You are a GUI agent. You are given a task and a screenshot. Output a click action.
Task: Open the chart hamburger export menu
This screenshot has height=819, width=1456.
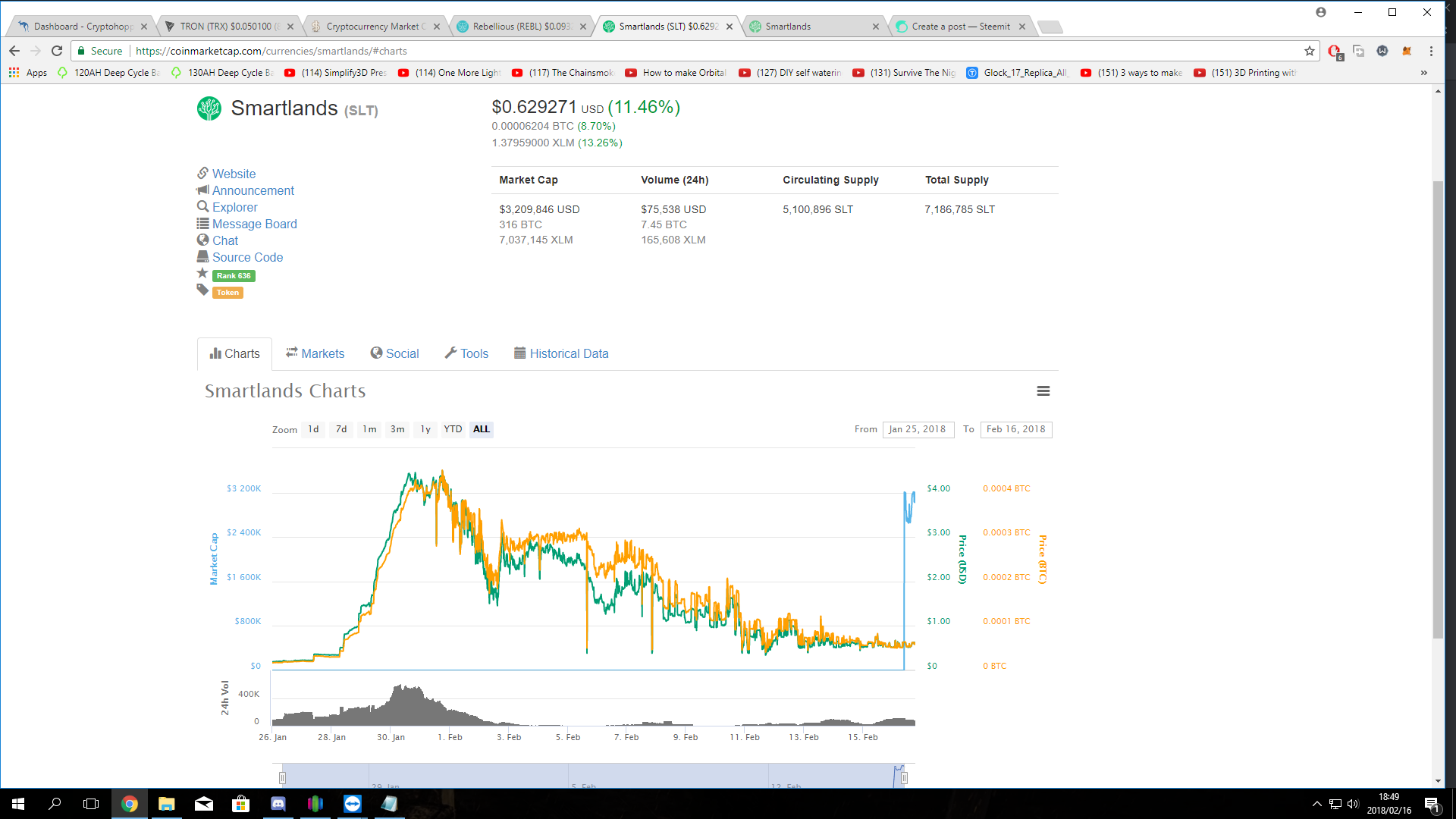coord(1043,391)
